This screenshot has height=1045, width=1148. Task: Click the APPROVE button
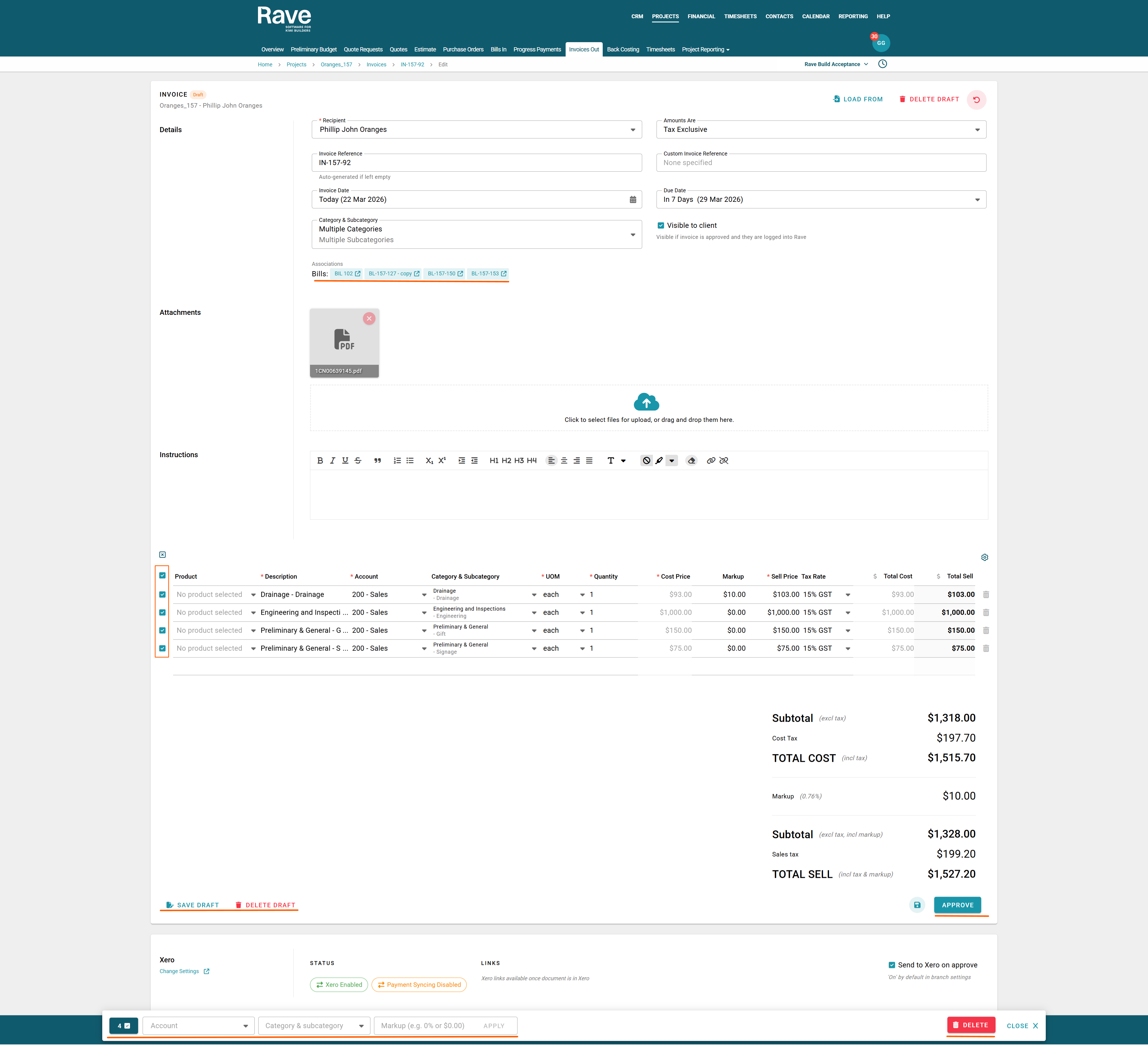tap(957, 905)
